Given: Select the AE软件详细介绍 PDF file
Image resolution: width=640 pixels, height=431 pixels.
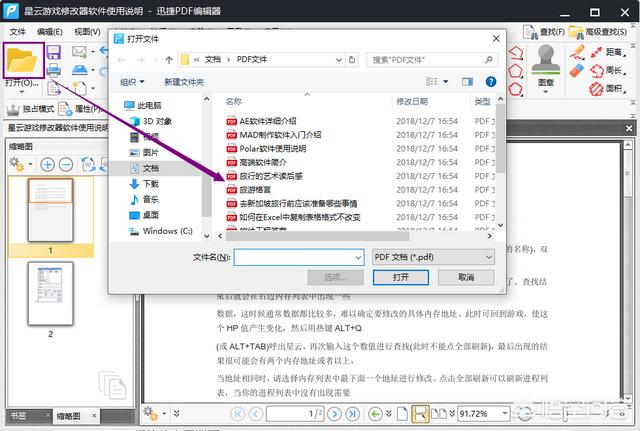Looking at the screenshot, I should (x=268, y=121).
